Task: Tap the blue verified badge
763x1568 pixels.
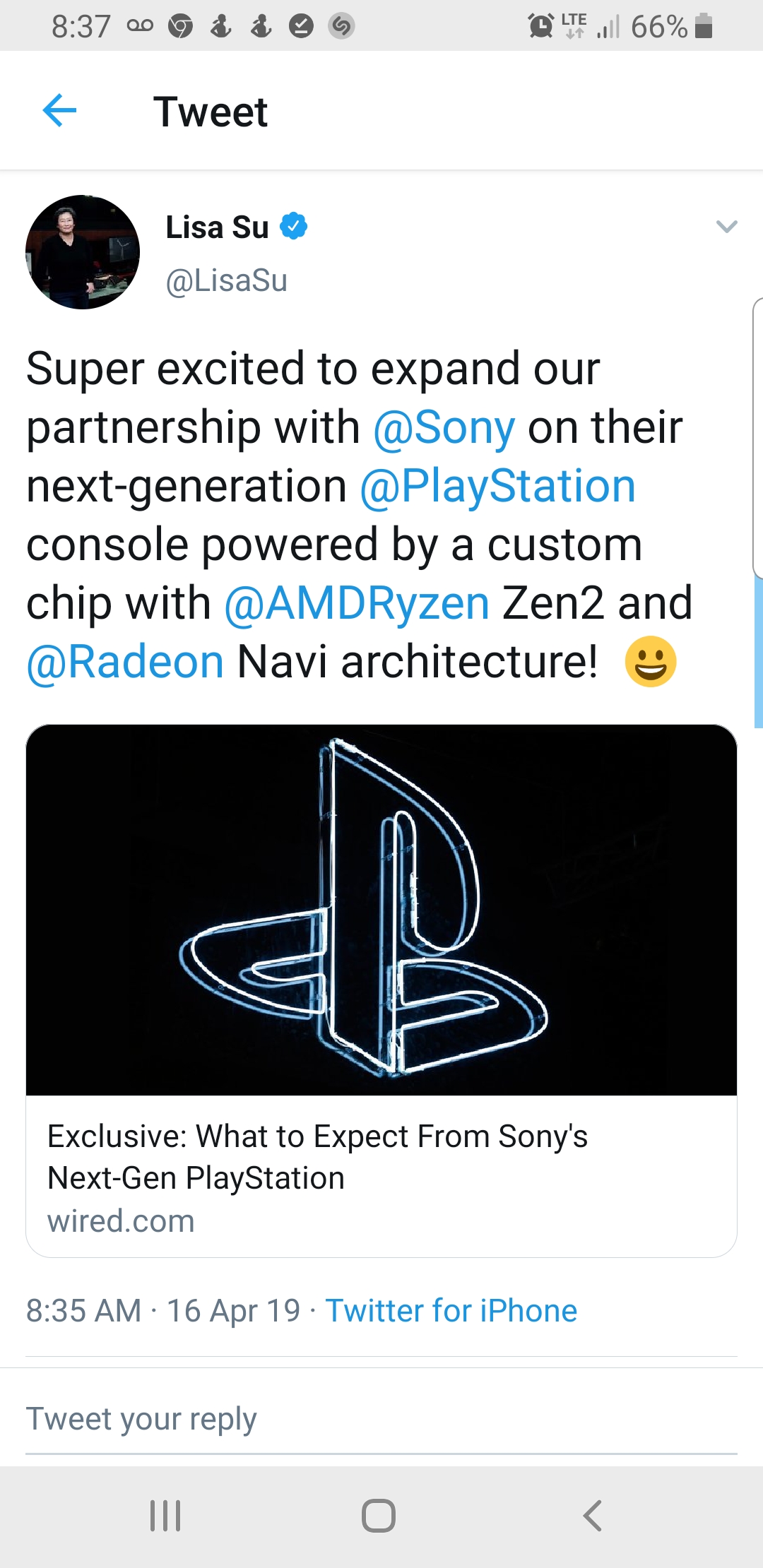Action: coord(293,227)
